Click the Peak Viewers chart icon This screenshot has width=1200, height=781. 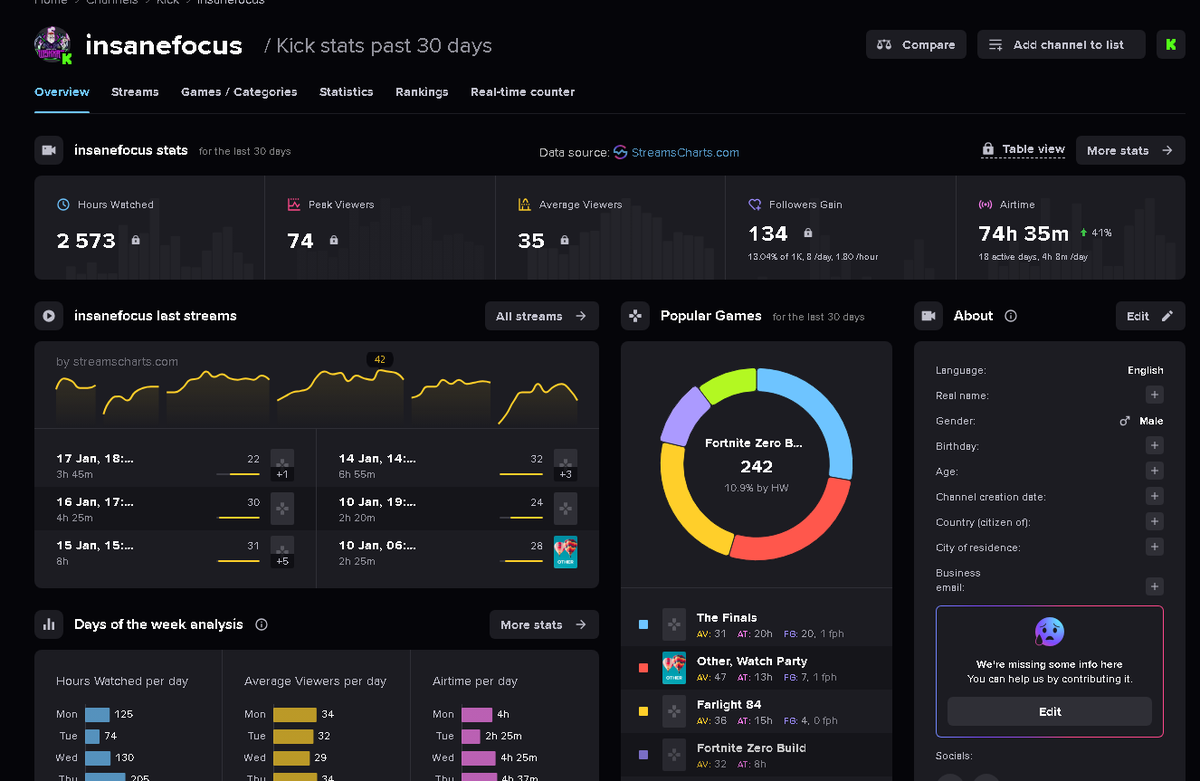(294, 204)
